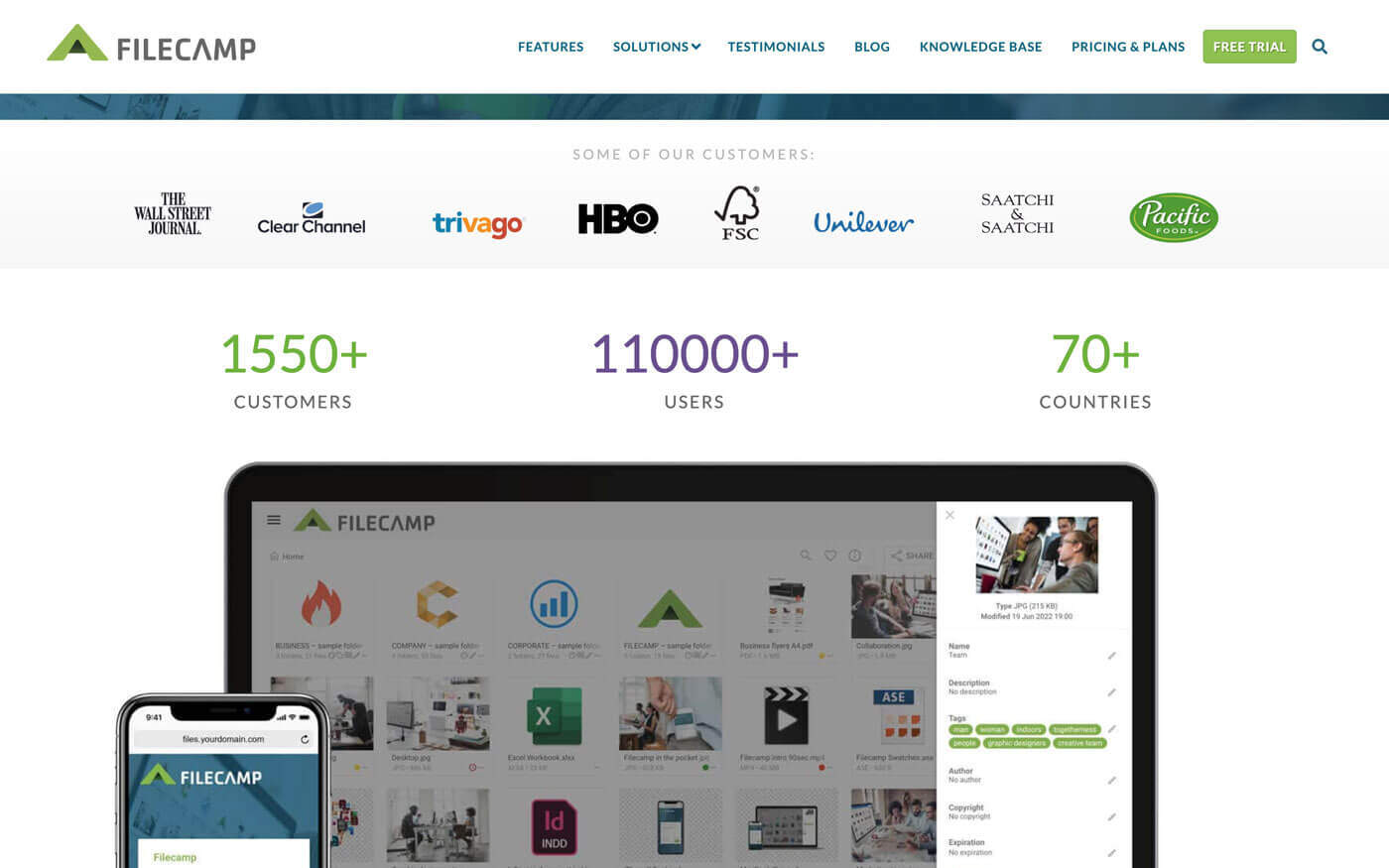
Task: Click the reload icon in the phone browser
Action: pos(305,739)
